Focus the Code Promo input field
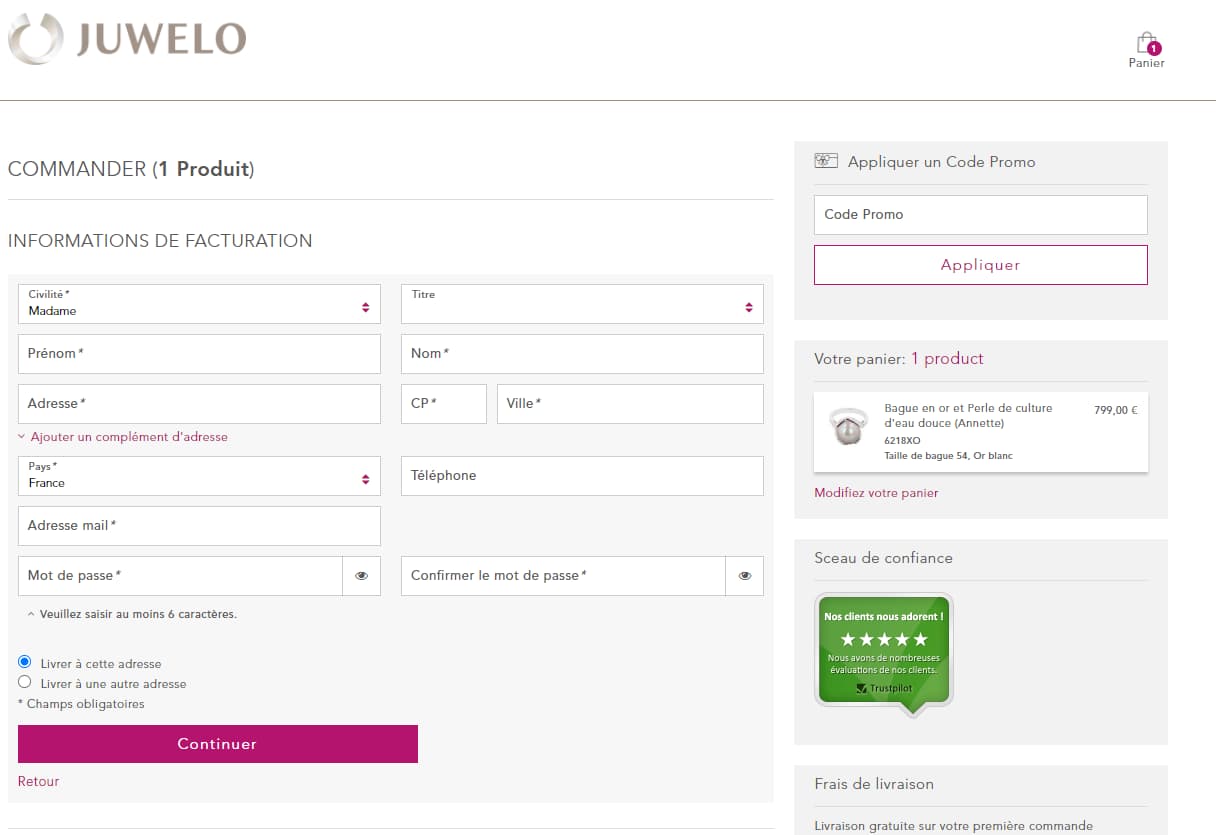 click(980, 215)
